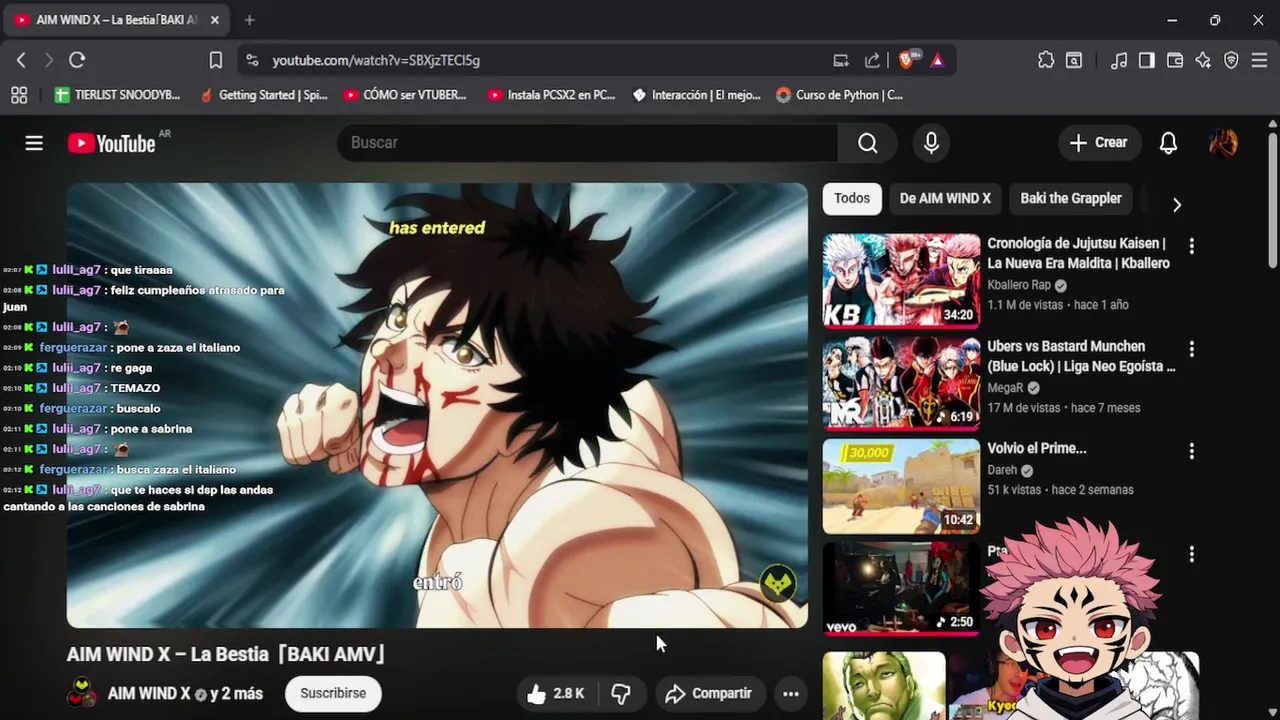Select the De AIM WIND X chip
Image resolution: width=1280 pixels, height=720 pixels.
click(945, 198)
